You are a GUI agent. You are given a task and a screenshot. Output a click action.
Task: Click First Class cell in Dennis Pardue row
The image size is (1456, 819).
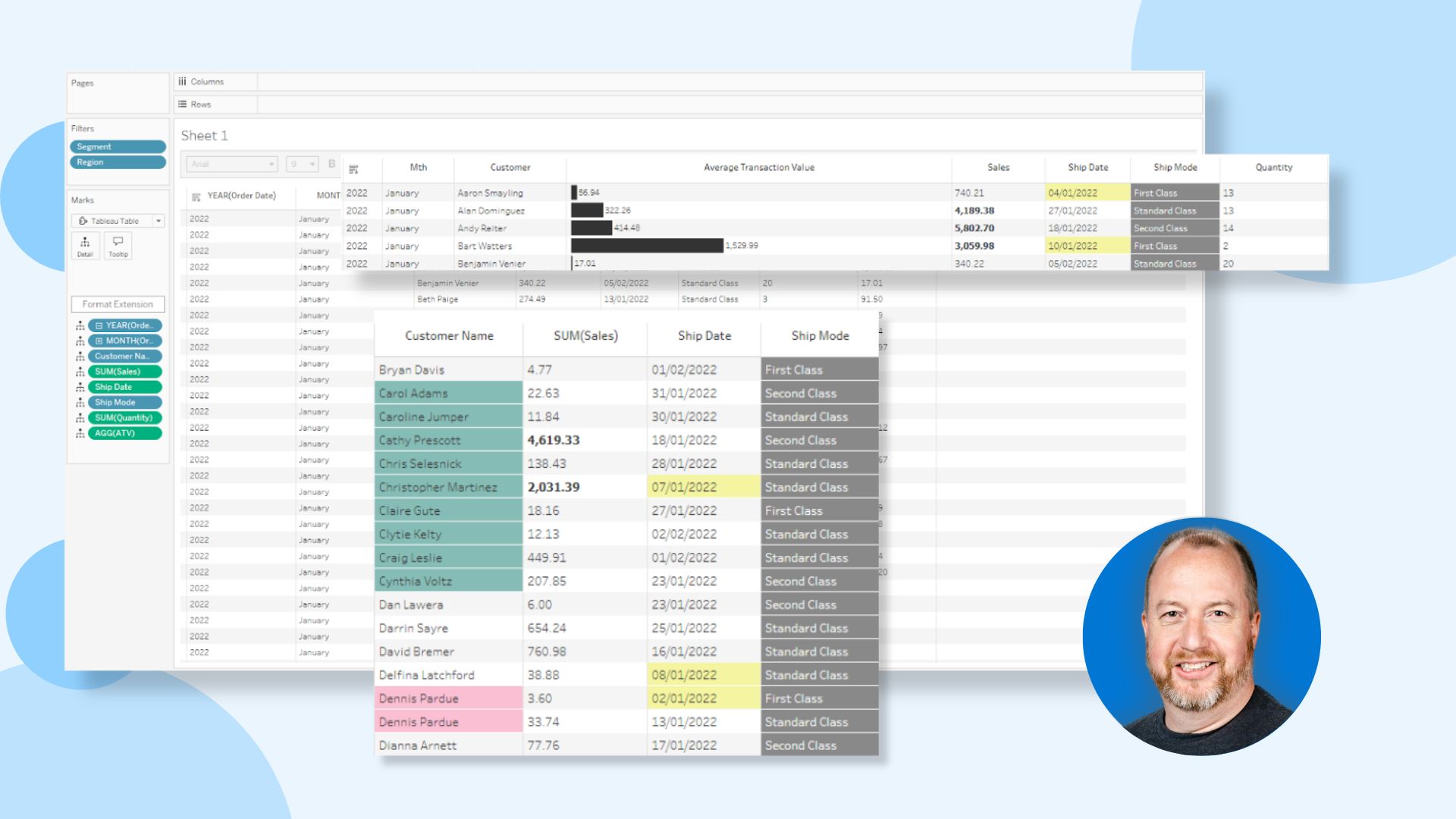(820, 699)
